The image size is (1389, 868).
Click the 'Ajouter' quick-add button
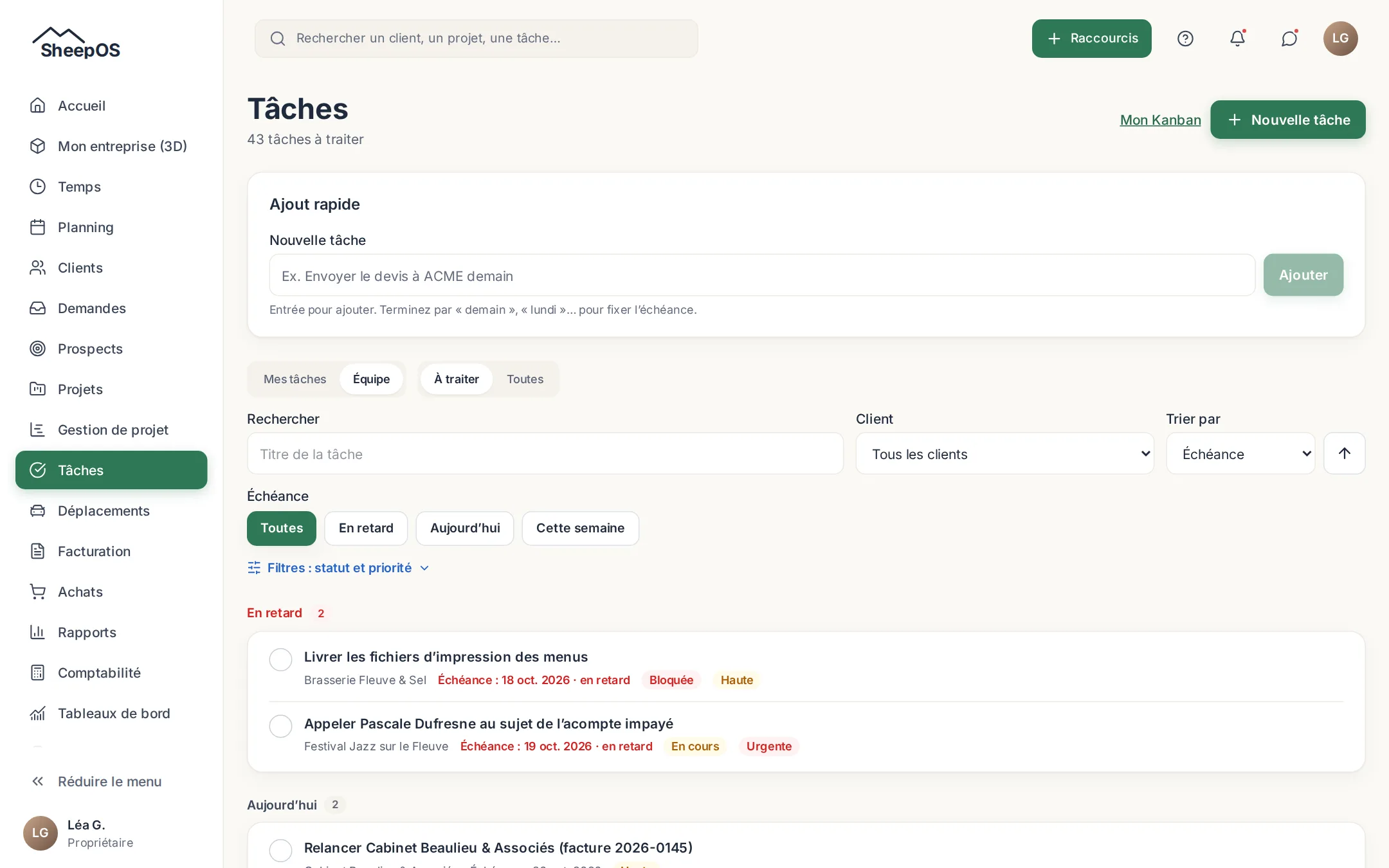(1303, 275)
